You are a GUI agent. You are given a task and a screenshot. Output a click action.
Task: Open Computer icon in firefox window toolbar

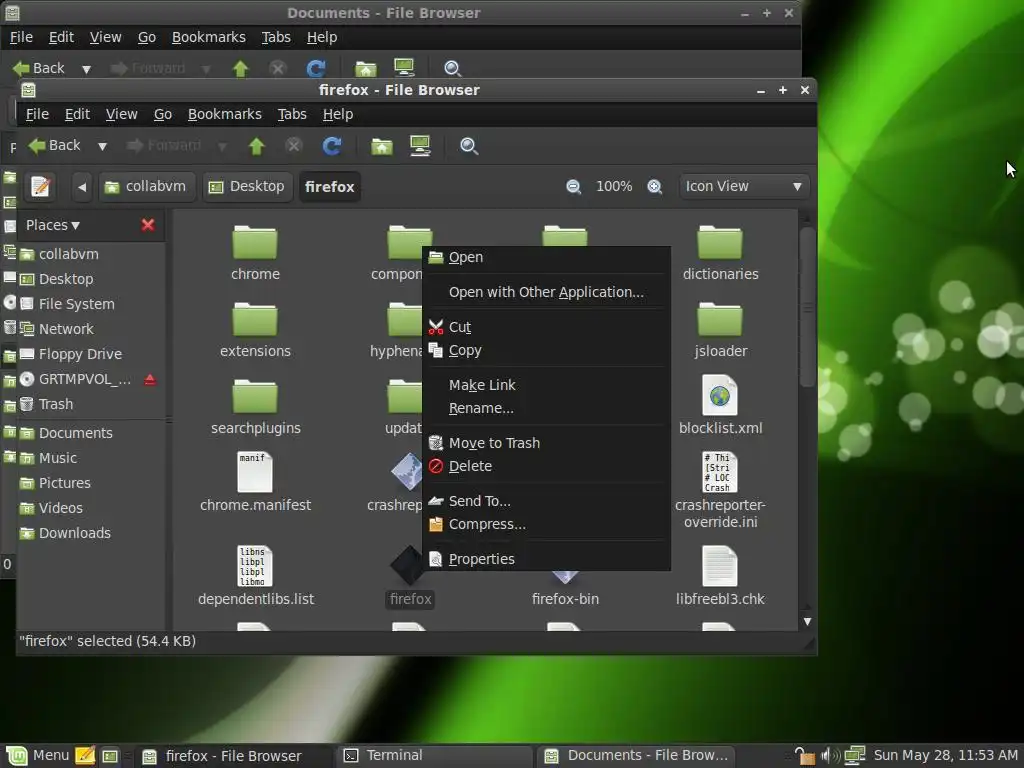tap(420, 146)
